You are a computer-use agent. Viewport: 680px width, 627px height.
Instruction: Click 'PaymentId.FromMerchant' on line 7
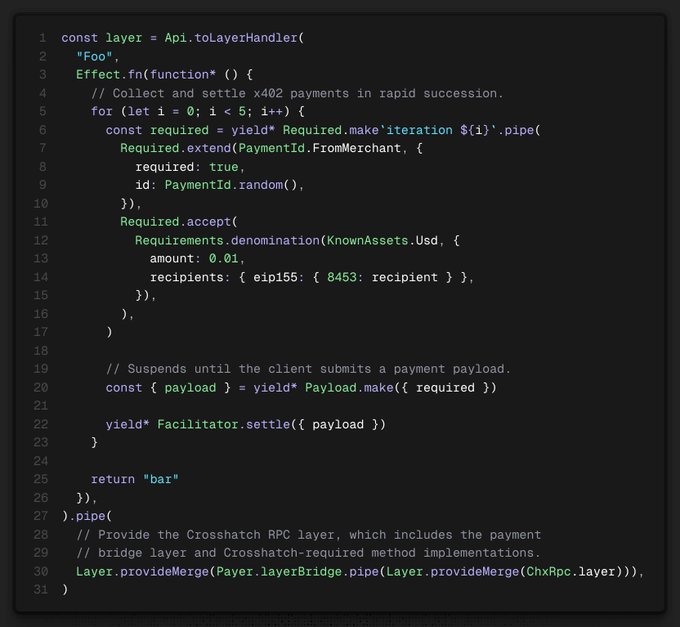pos(320,148)
